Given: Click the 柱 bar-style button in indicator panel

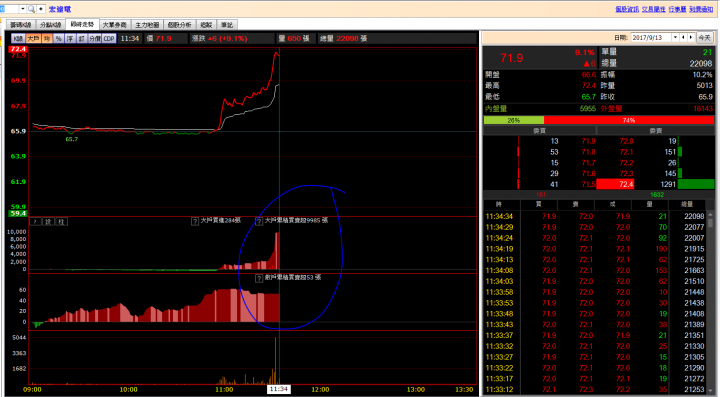Looking at the screenshot, I should click(x=62, y=222).
